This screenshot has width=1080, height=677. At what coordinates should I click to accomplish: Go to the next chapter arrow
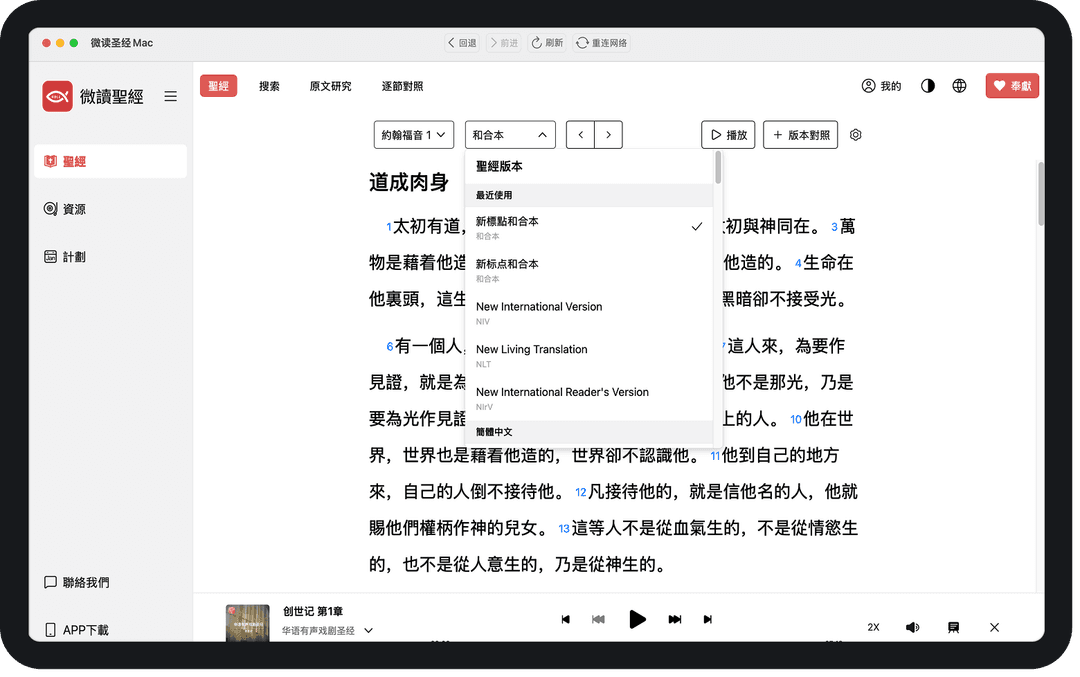click(608, 135)
